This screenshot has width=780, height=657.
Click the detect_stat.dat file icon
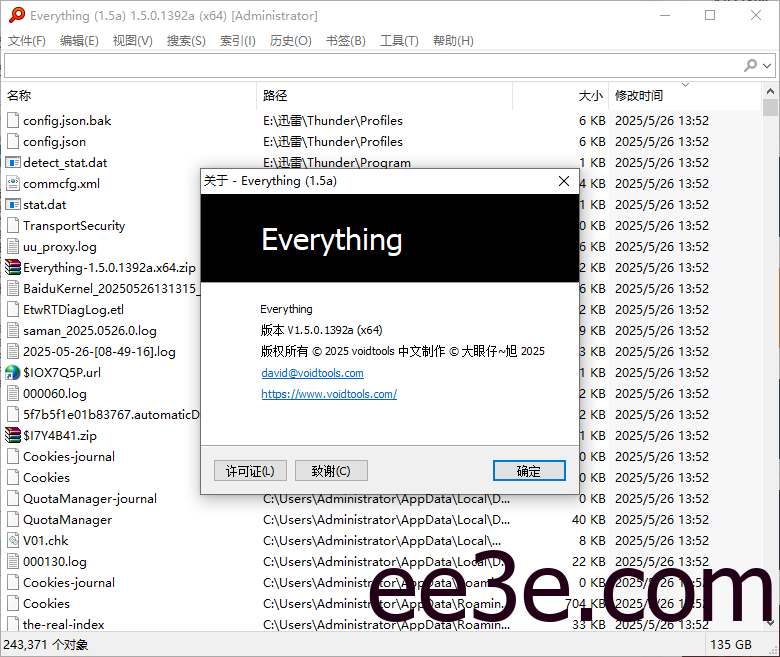[13, 163]
